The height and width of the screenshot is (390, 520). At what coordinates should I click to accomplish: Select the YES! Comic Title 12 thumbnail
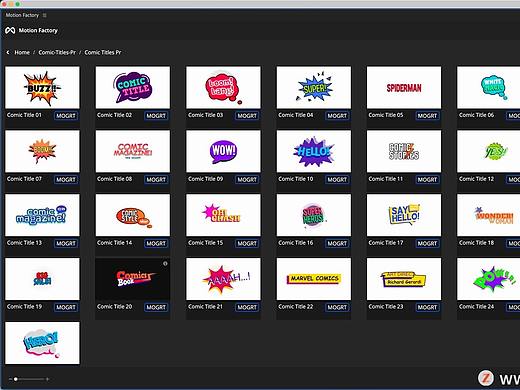(x=489, y=151)
